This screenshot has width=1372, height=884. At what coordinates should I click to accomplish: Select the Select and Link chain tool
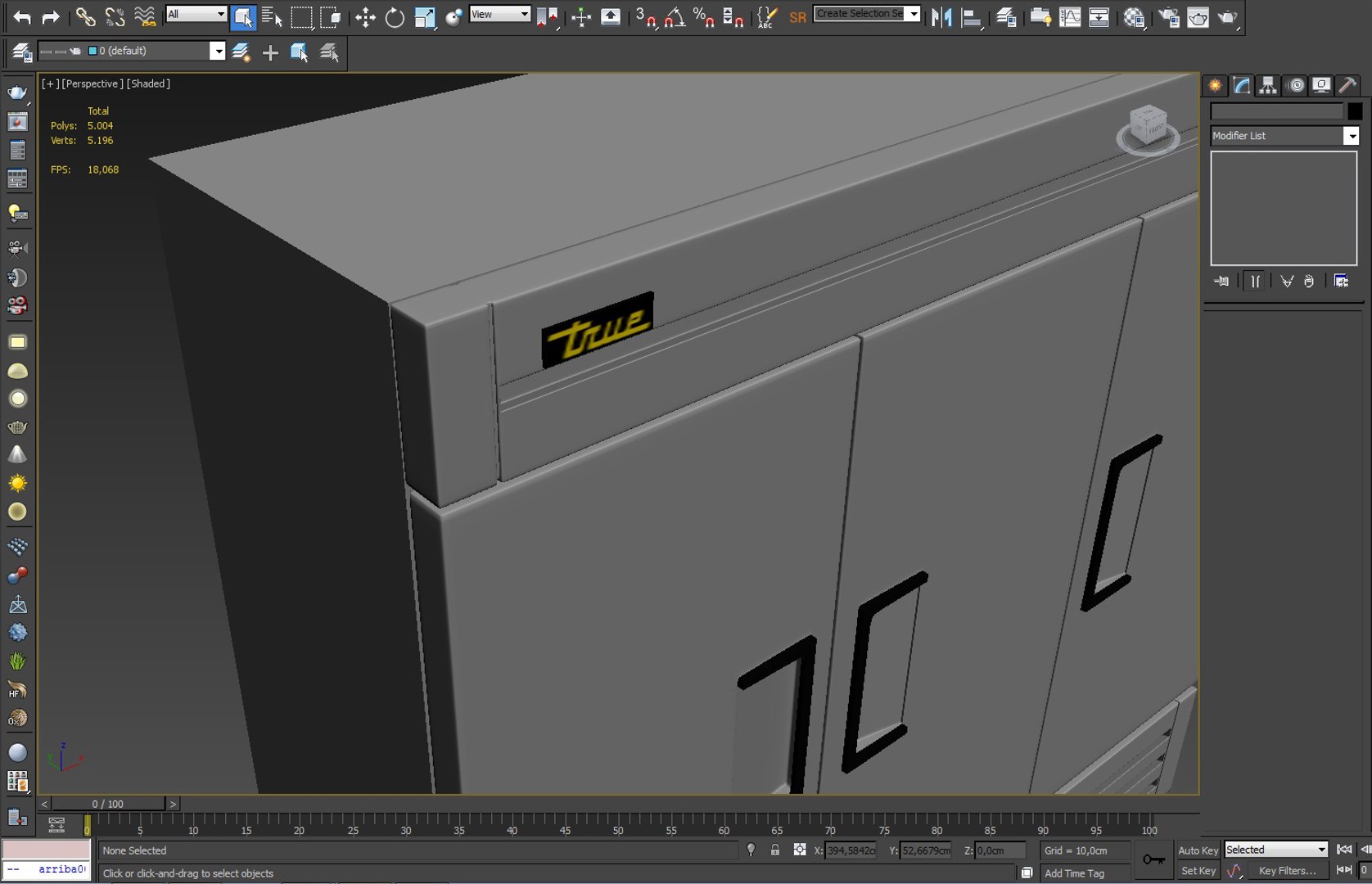coord(85,16)
